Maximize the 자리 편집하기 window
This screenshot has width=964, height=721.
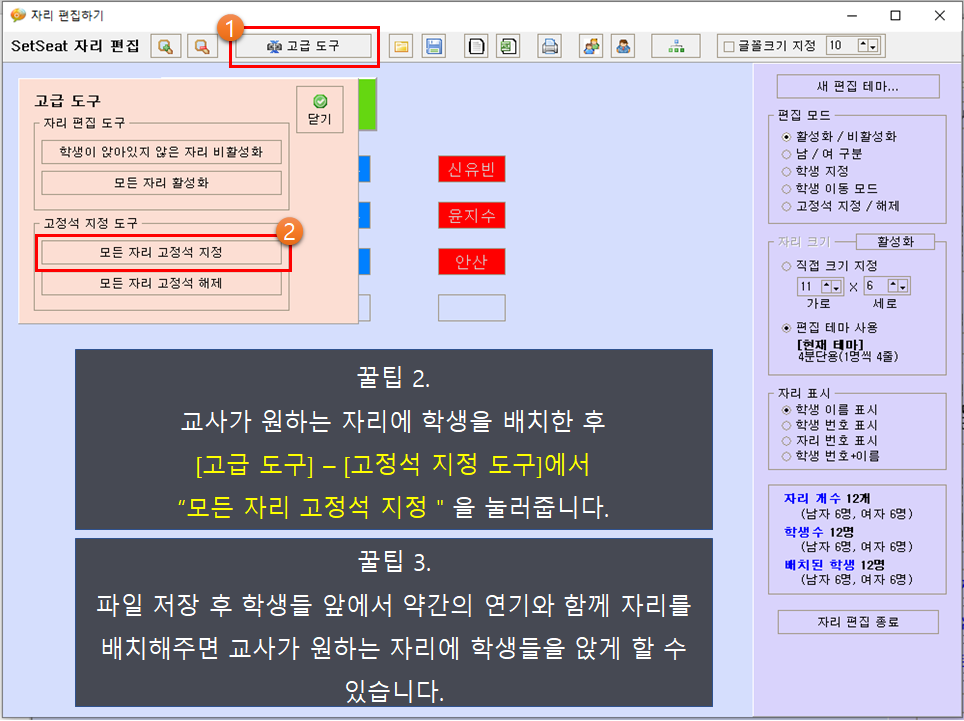point(895,15)
